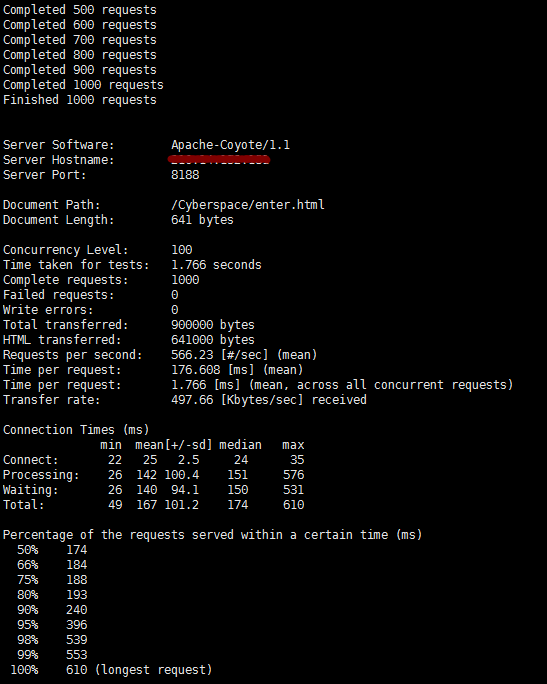
Task: Click the Waiting row label
Action: point(31,490)
